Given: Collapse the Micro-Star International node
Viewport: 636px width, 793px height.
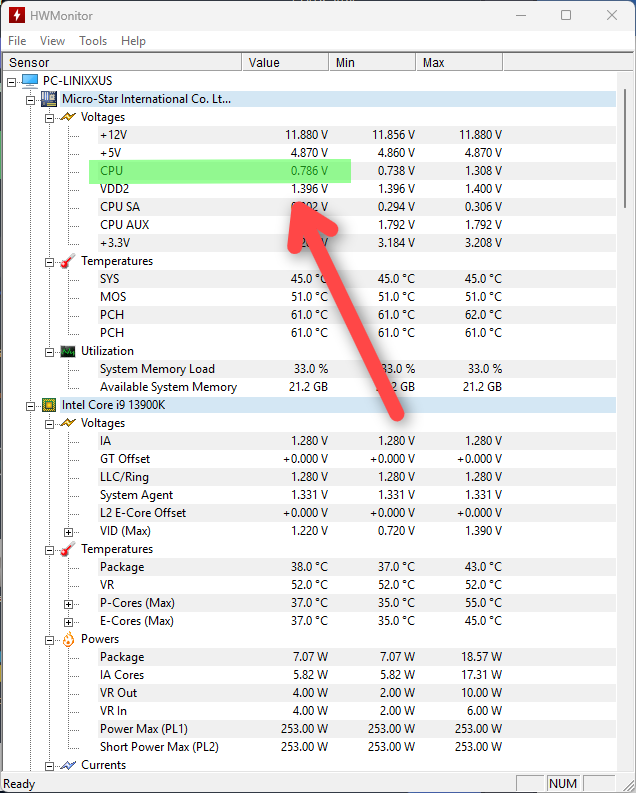Looking at the screenshot, I should [x=31, y=100].
